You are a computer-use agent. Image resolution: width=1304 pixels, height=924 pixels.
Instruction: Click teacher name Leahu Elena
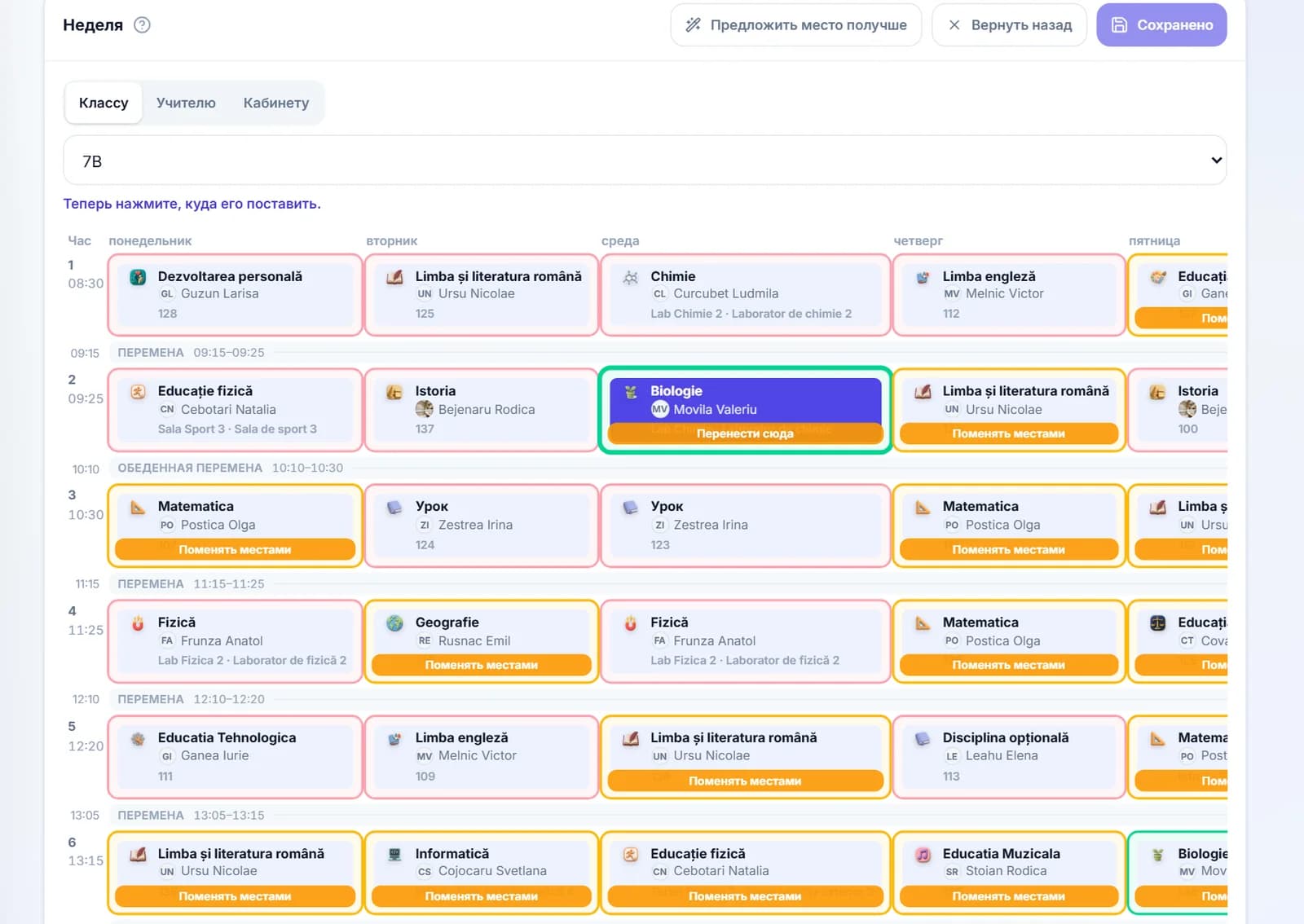(1002, 755)
